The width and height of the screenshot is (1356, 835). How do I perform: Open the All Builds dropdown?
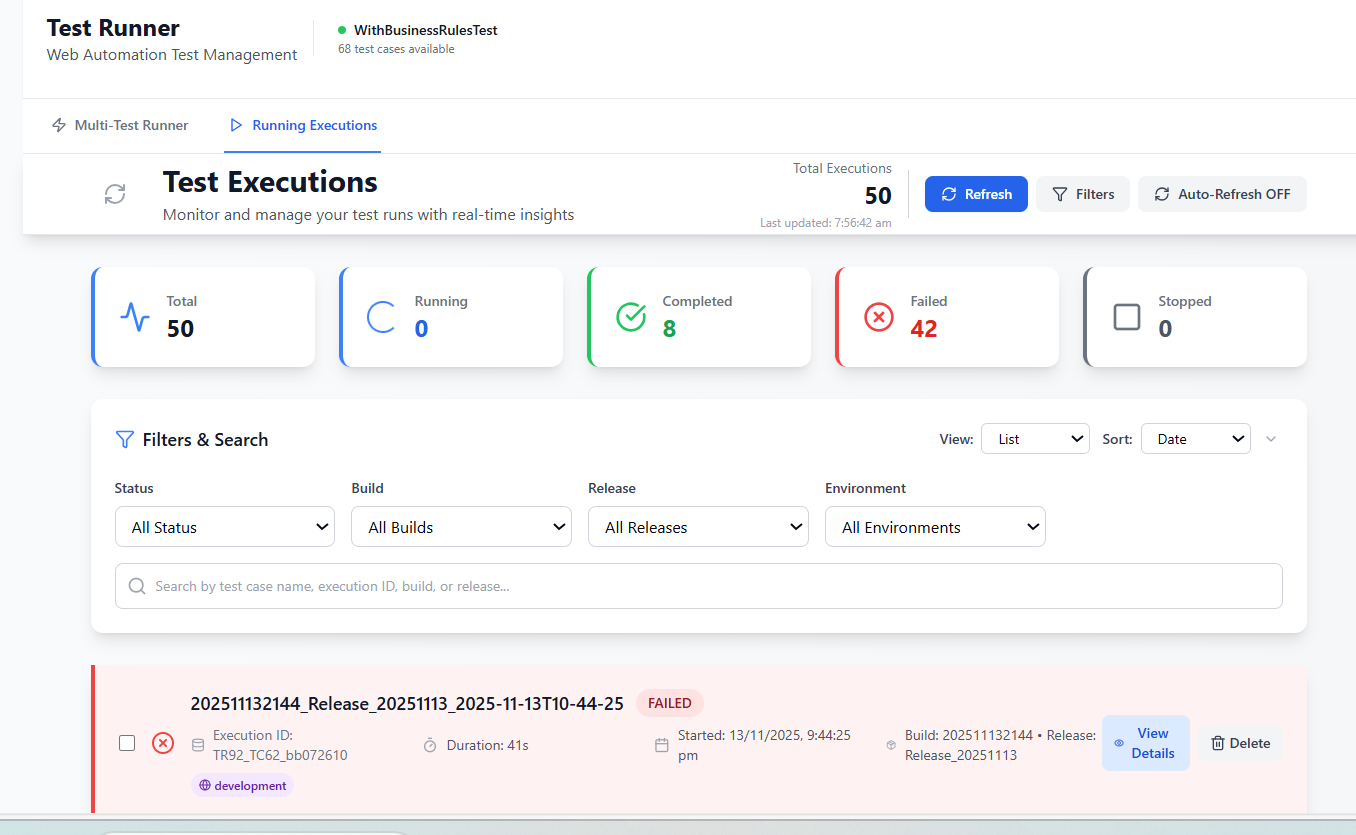tap(461, 527)
